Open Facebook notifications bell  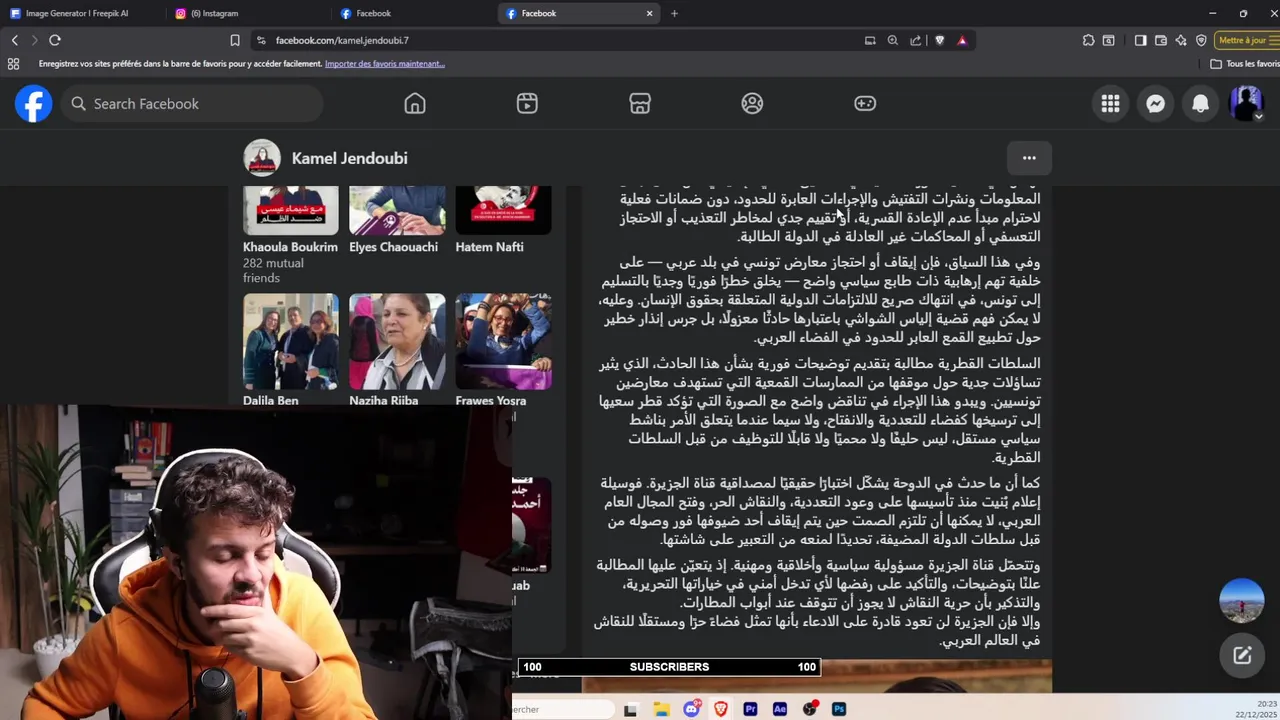click(1200, 104)
